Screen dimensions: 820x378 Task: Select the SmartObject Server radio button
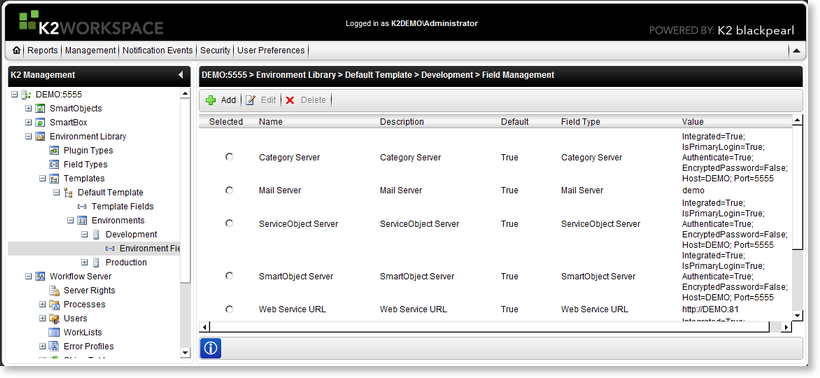pyautogui.click(x=229, y=276)
